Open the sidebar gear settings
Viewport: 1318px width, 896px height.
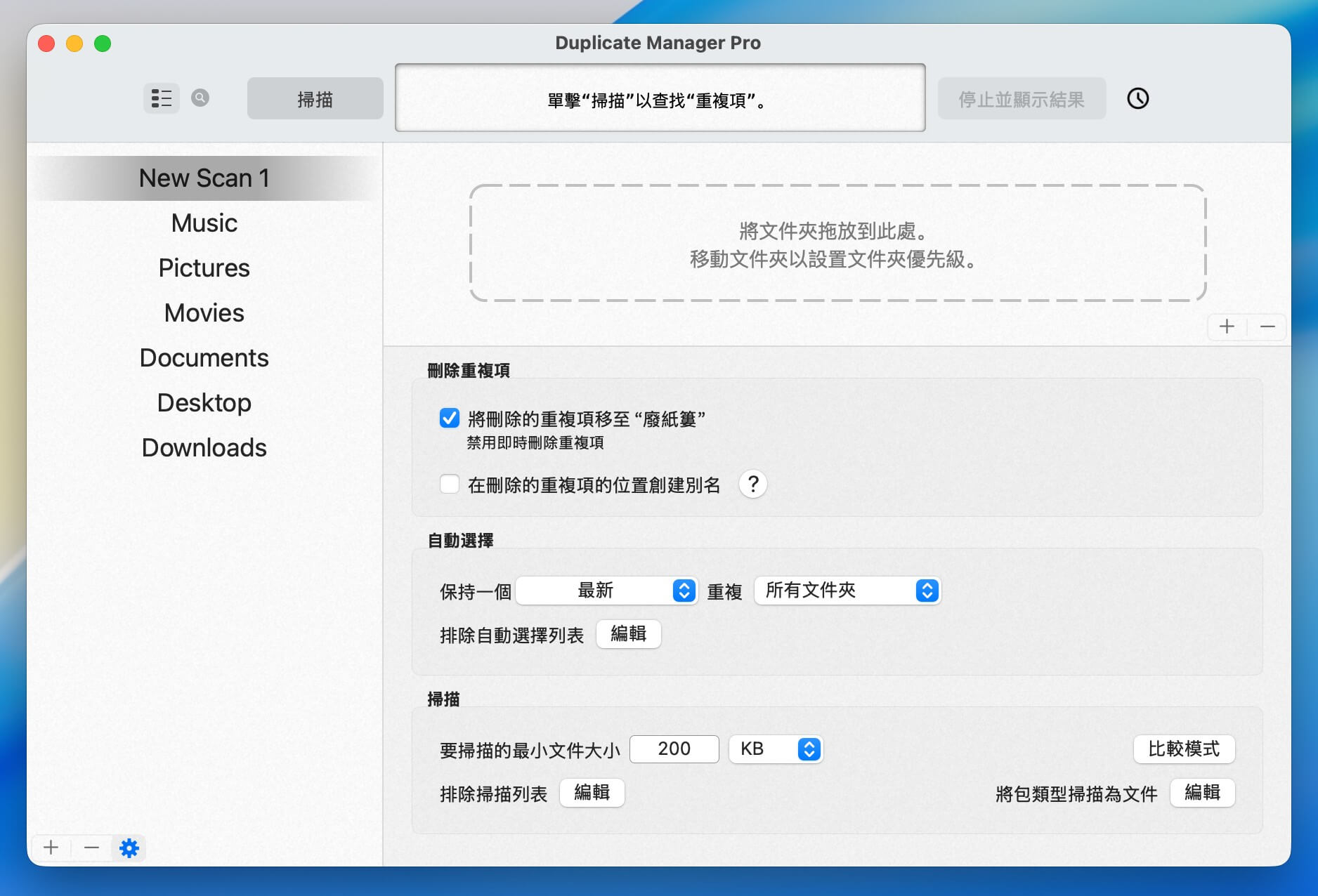[129, 848]
